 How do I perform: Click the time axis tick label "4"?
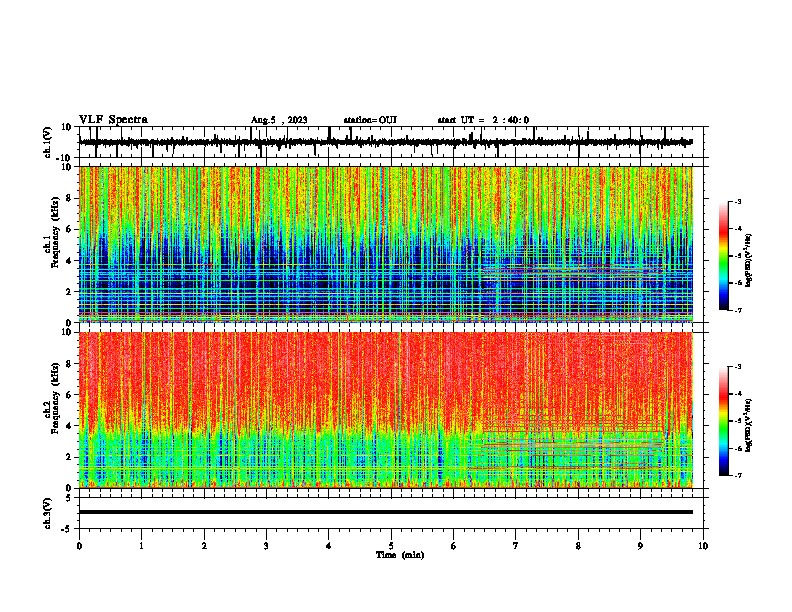329,546
